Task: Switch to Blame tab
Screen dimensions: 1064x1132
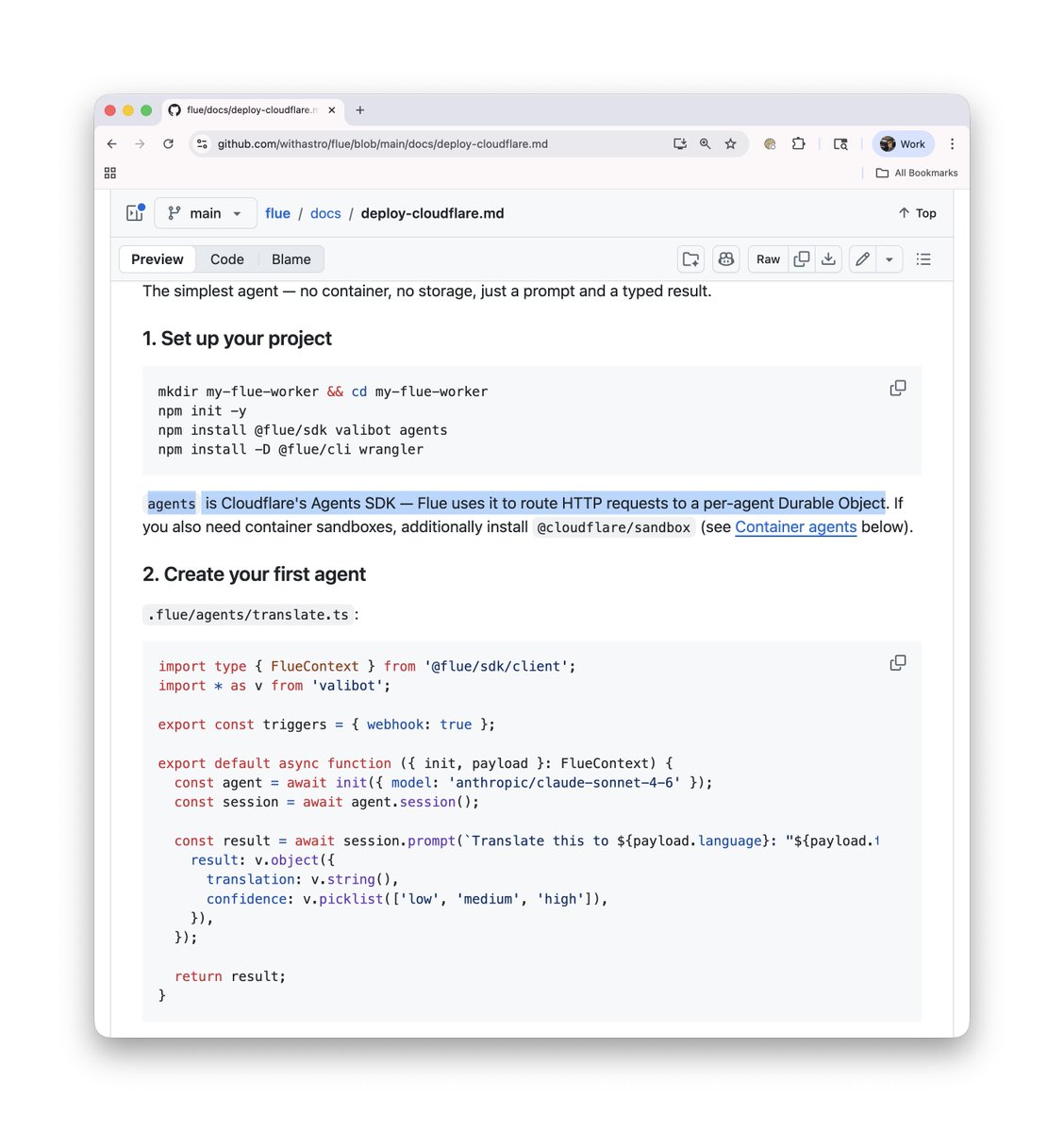Action: point(291,259)
